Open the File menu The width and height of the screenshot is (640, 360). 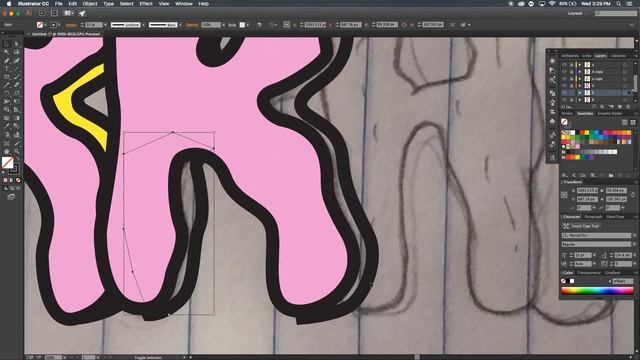click(x=59, y=4)
